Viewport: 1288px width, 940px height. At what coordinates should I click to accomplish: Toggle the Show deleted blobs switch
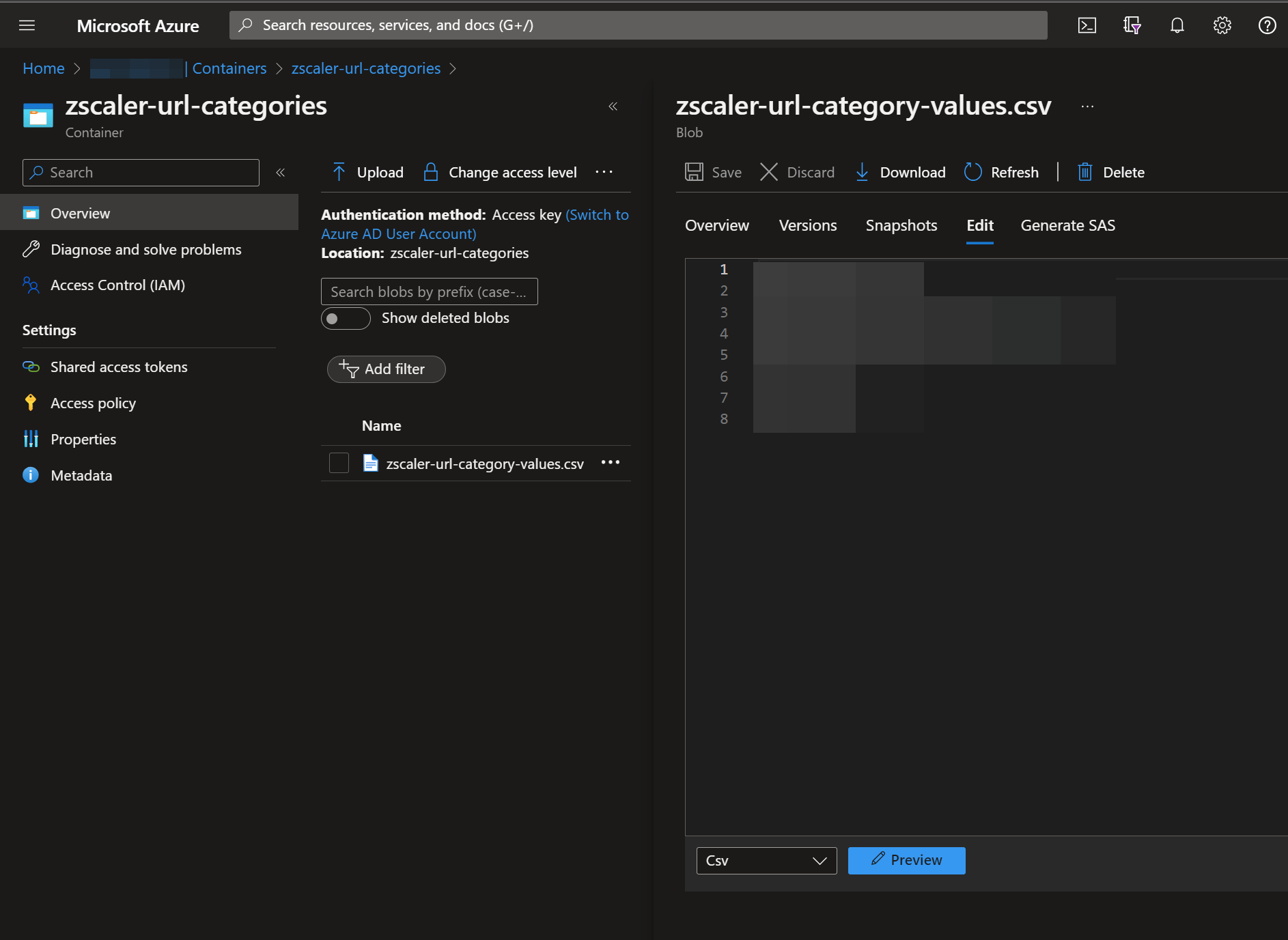(x=346, y=318)
